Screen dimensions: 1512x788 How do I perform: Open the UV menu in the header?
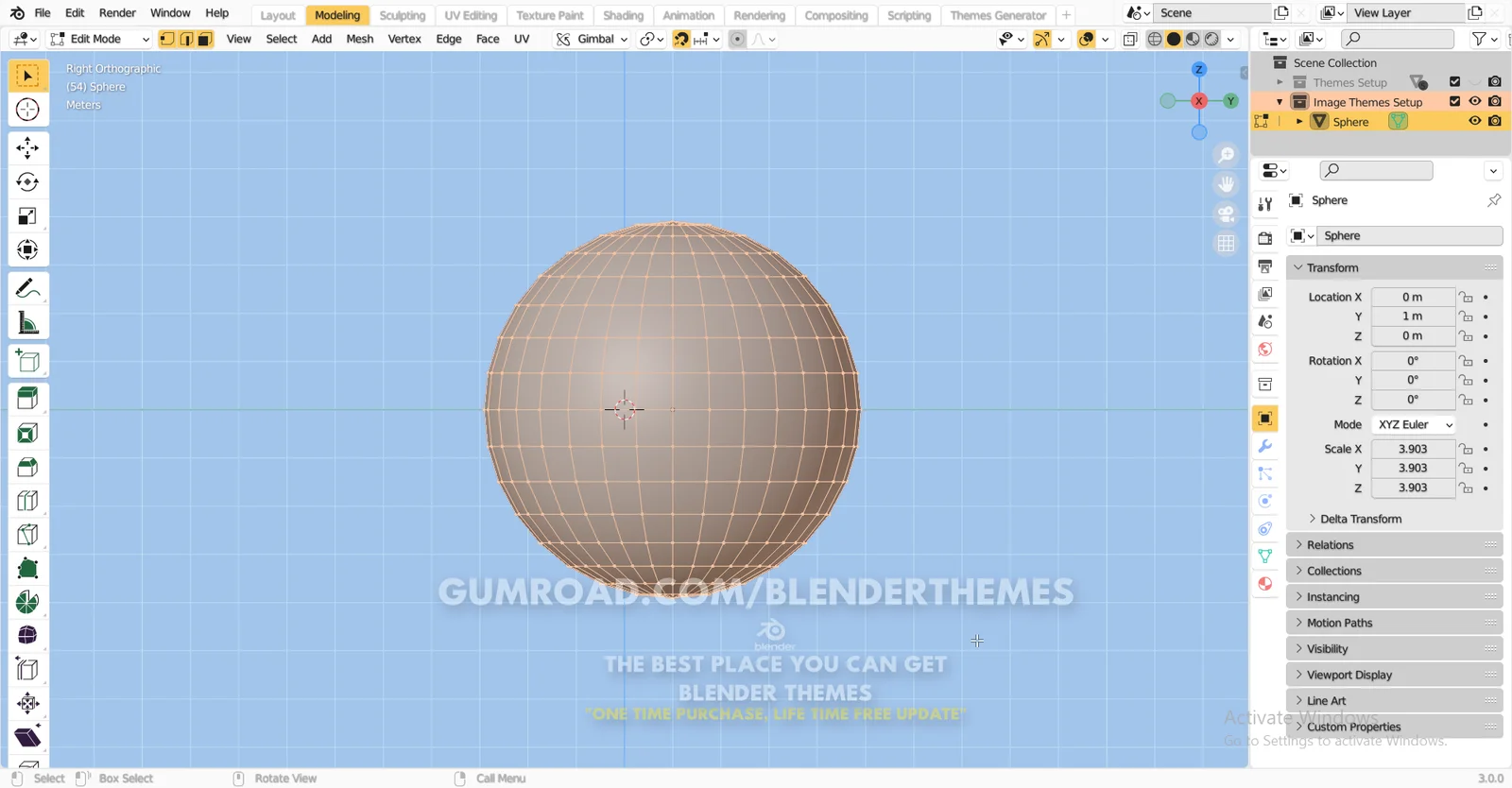pyautogui.click(x=522, y=39)
